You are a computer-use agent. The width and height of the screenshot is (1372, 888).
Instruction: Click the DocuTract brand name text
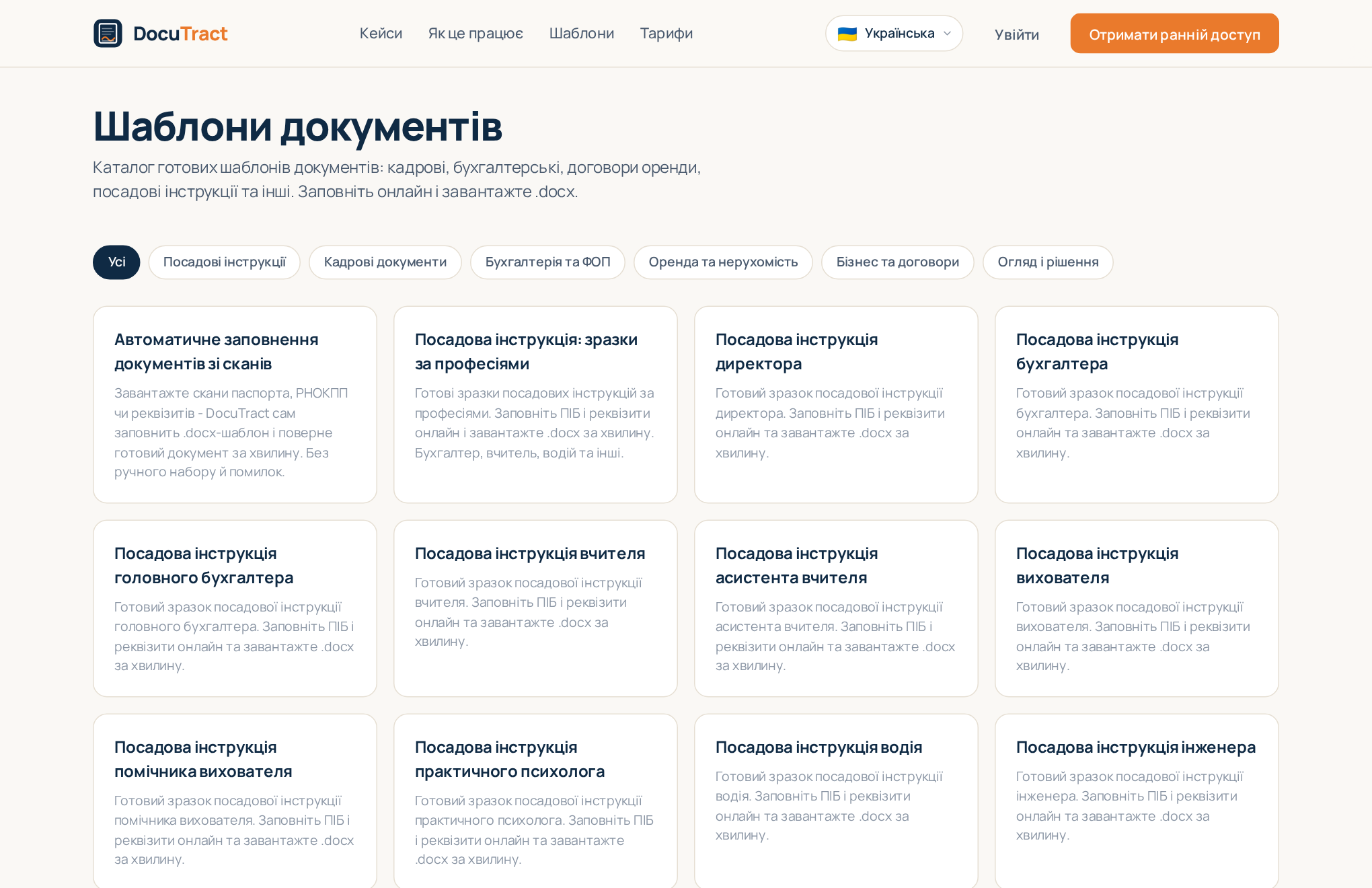[180, 34]
